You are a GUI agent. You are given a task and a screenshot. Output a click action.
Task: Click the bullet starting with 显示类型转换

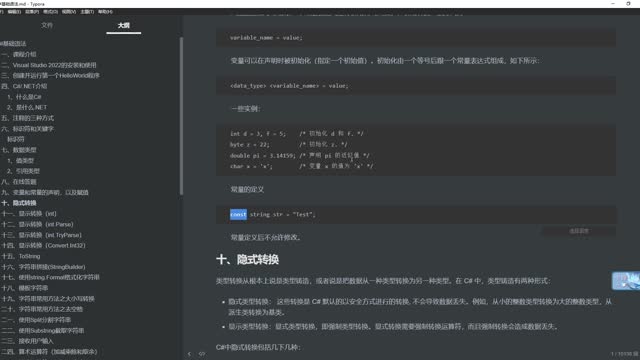click(x=393, y=327)
